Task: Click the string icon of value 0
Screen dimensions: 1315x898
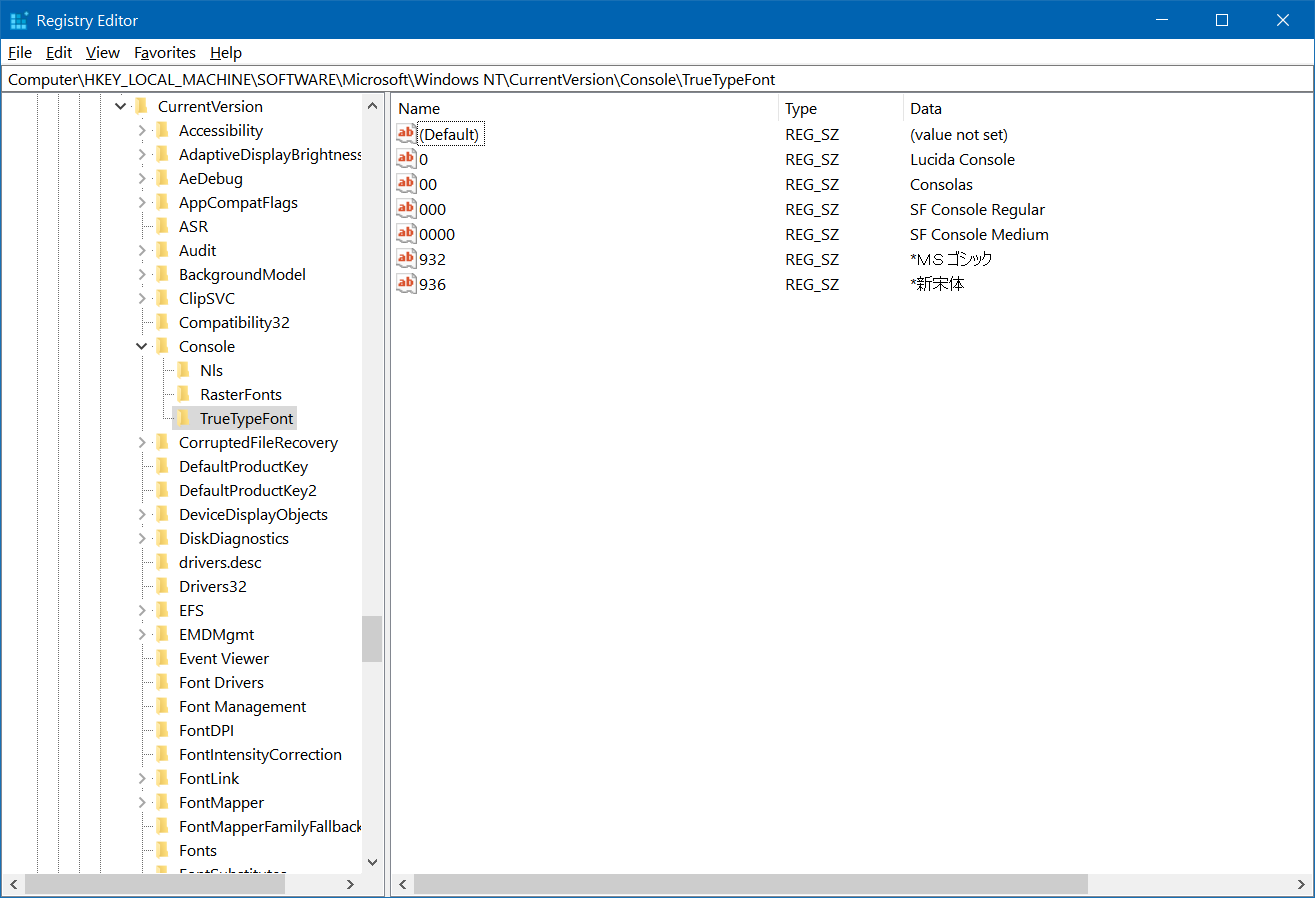Action: [406, 158]
